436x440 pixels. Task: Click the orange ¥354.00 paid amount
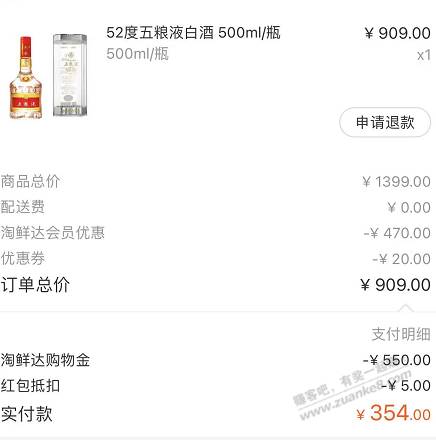[x=393, y=413]
